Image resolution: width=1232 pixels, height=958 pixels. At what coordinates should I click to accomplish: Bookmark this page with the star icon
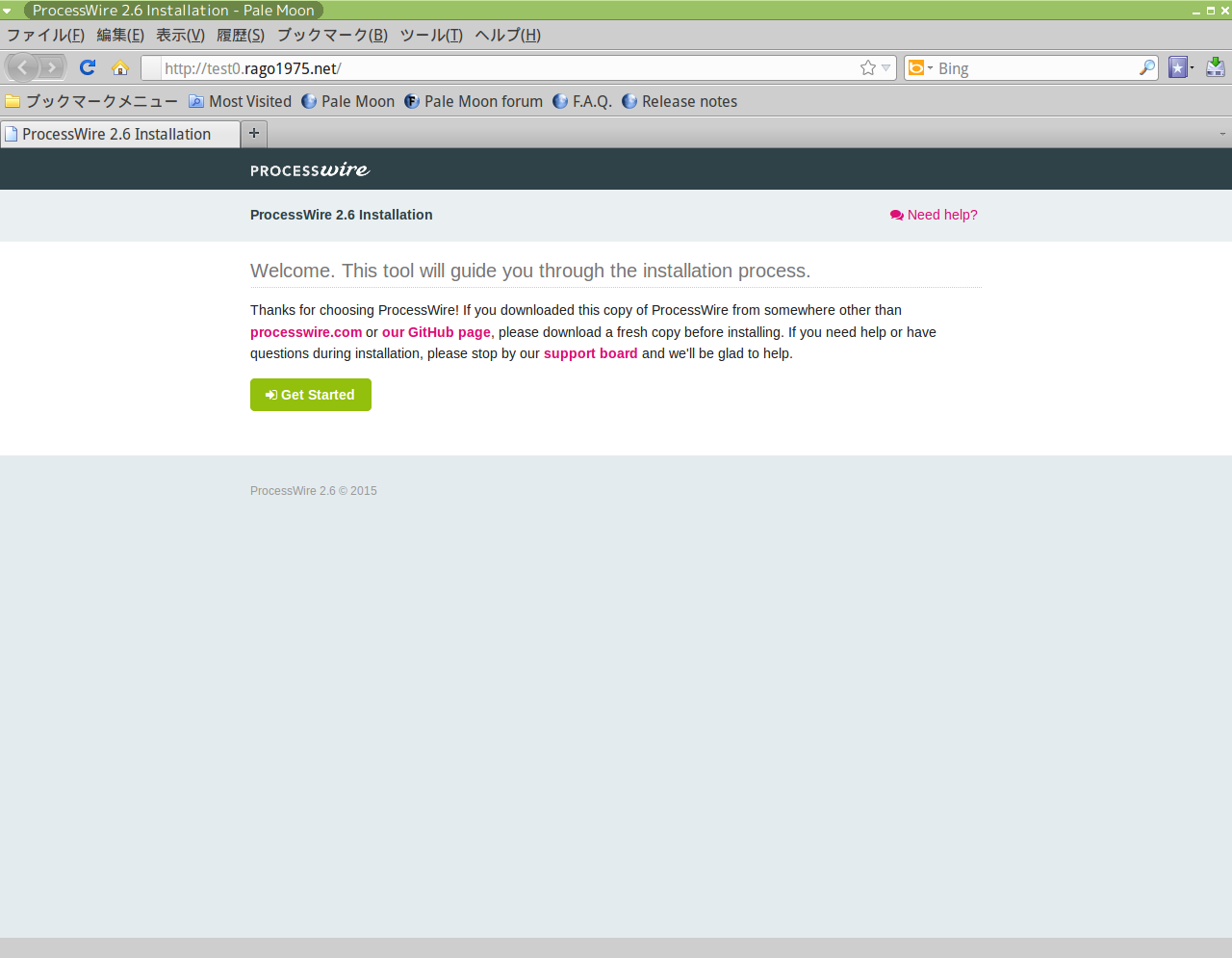868,67
